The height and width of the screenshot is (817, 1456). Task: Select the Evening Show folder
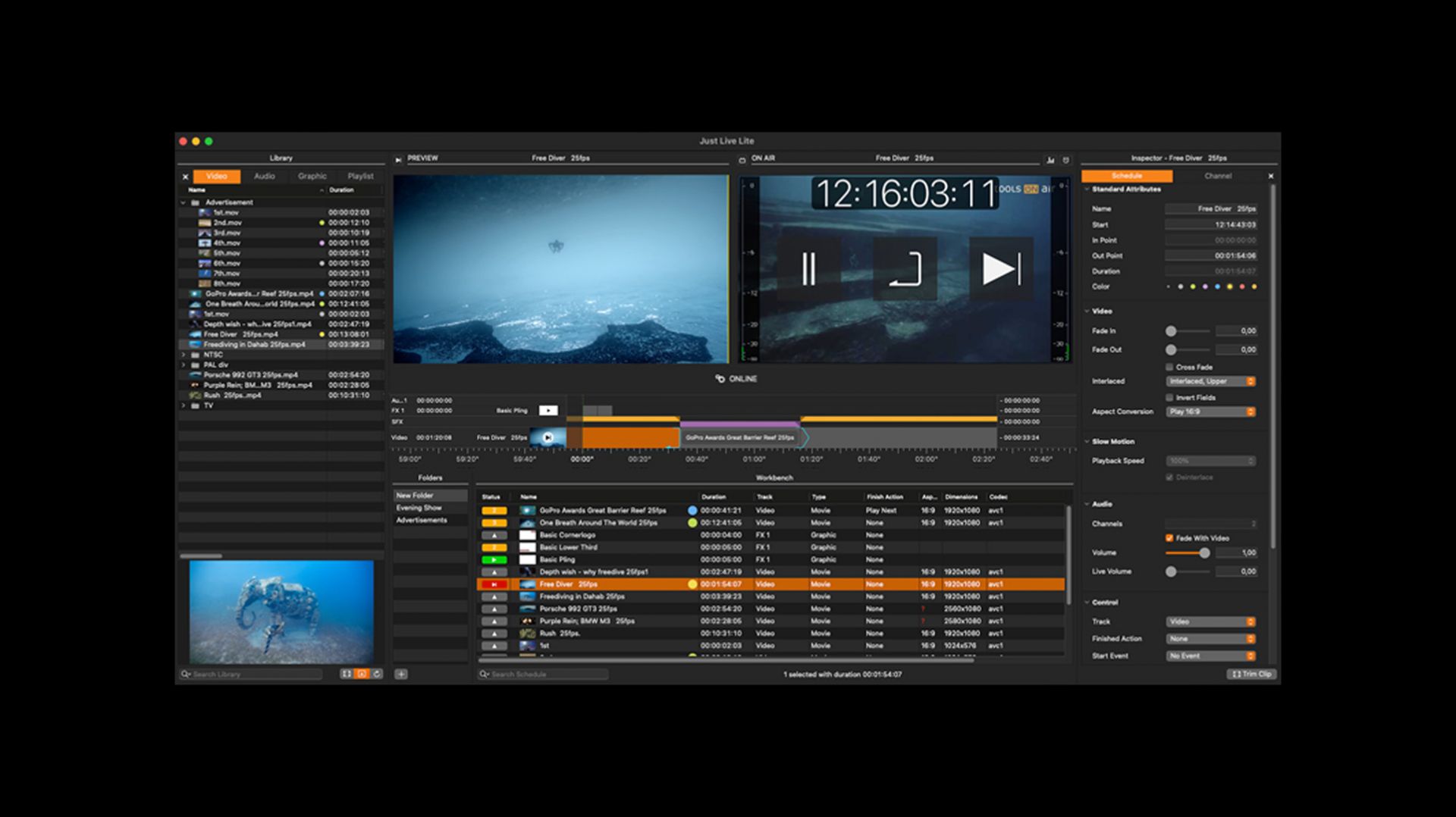coord(419,508)
